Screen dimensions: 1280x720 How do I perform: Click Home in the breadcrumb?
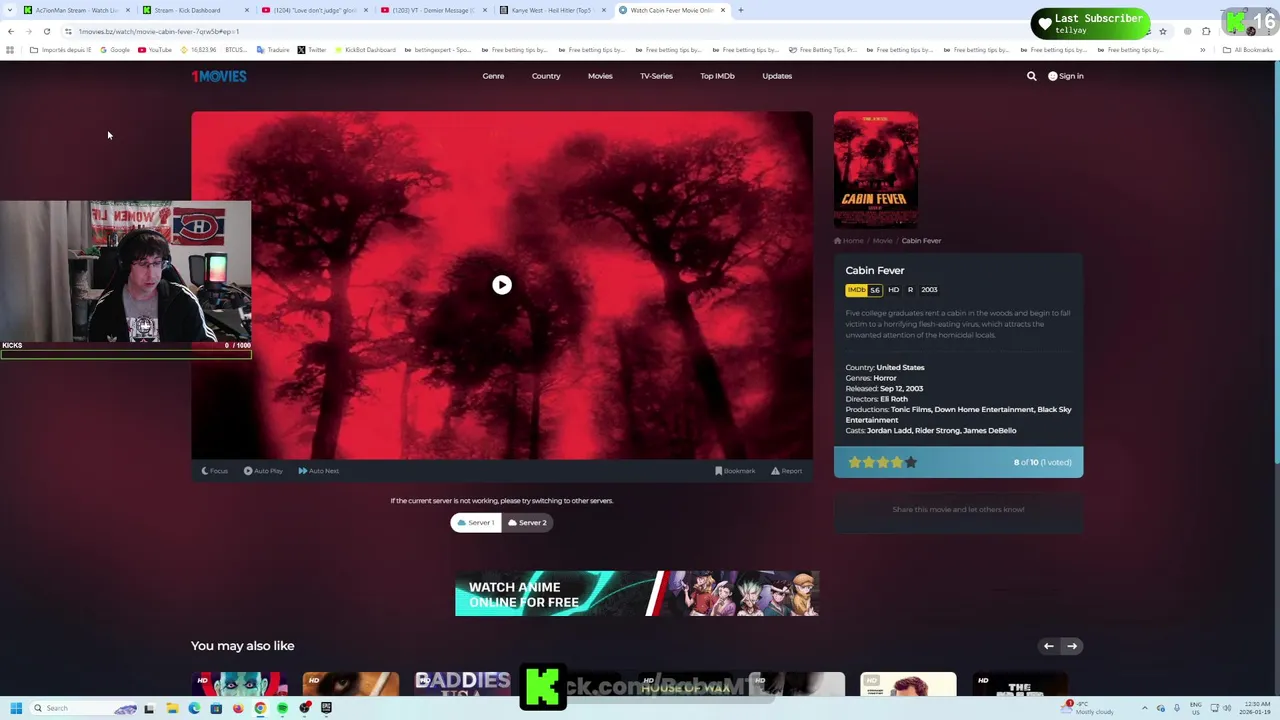[x=849, y=241]
